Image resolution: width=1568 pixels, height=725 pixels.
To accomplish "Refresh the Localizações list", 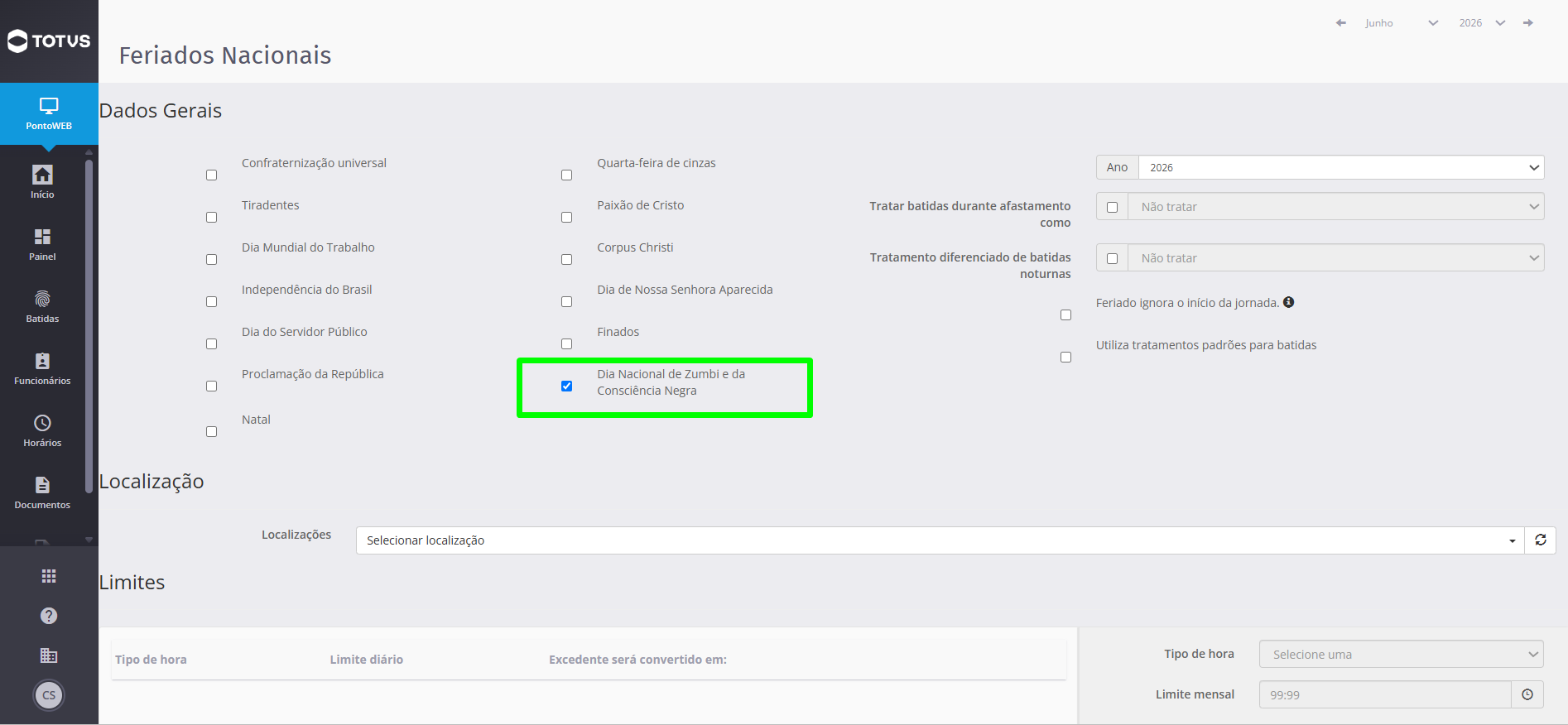I will coord(1541,540).
